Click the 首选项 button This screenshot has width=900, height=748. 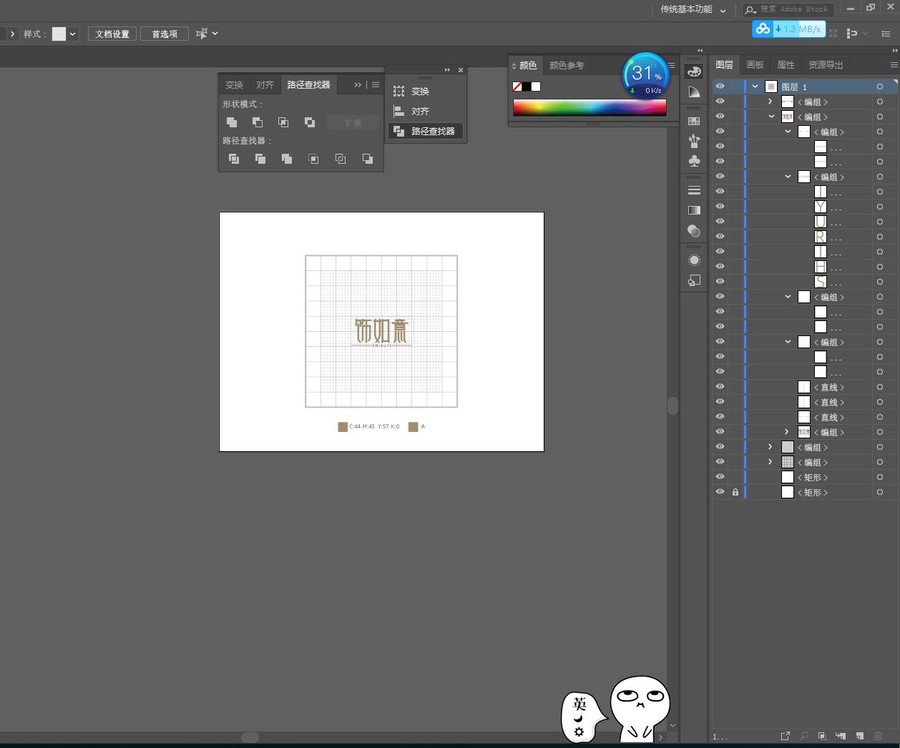(164, 34)
